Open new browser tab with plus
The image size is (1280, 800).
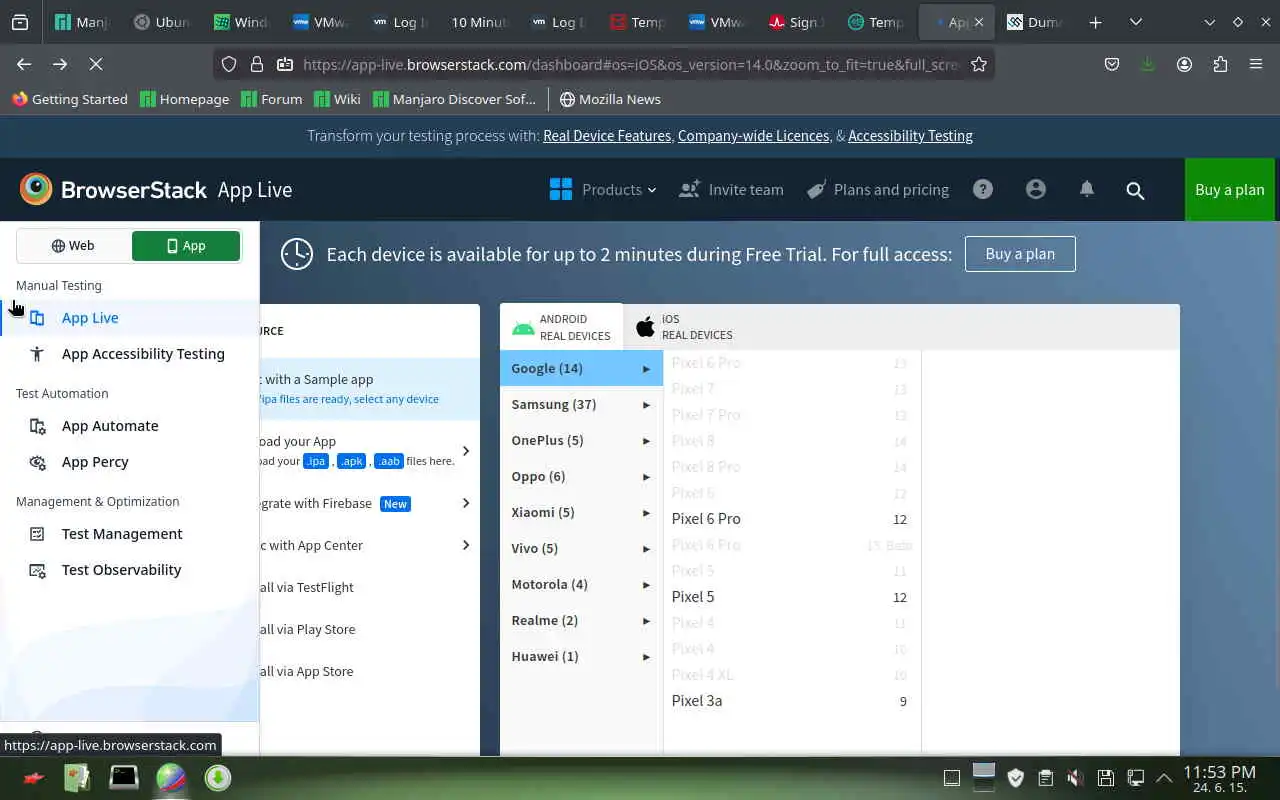pyautogui.click(x=1096, y=22)
